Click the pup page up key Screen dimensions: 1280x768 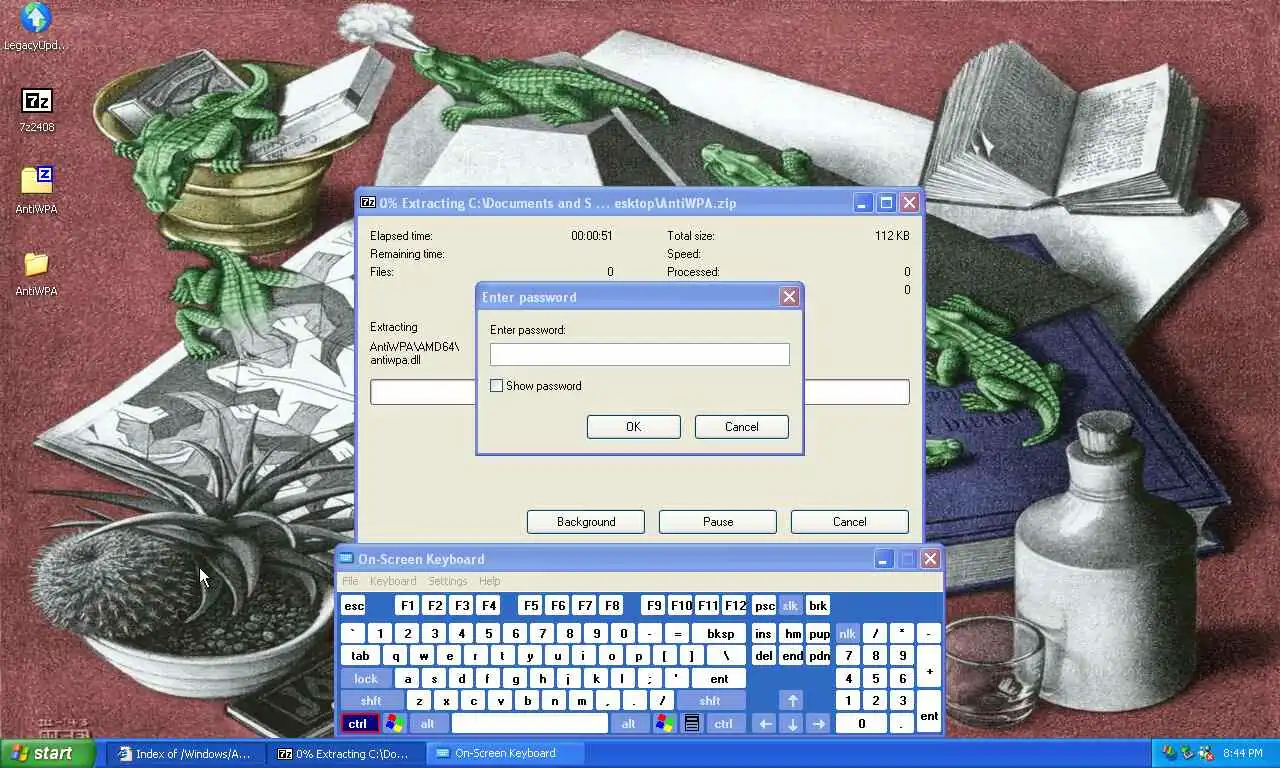(x=819, y=633)
